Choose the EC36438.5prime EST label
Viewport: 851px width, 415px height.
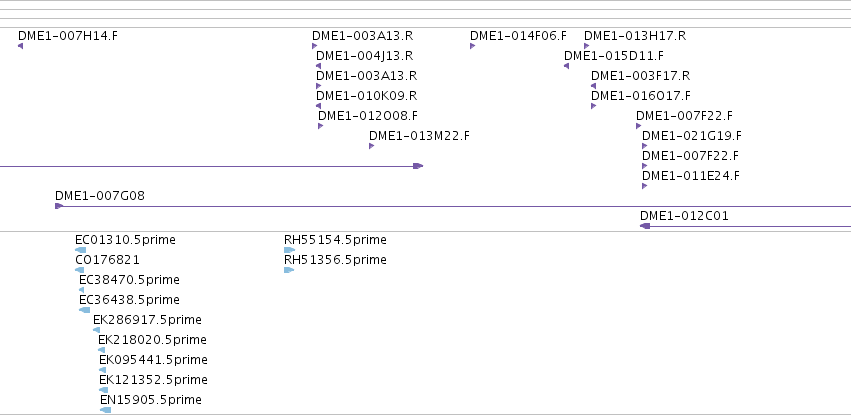(129, 301)
